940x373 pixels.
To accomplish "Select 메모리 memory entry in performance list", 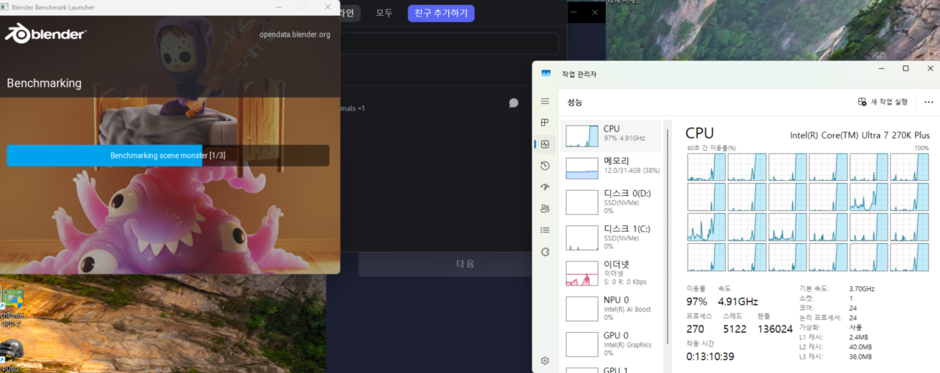I will pyautogui.click(x=611, y=169).
